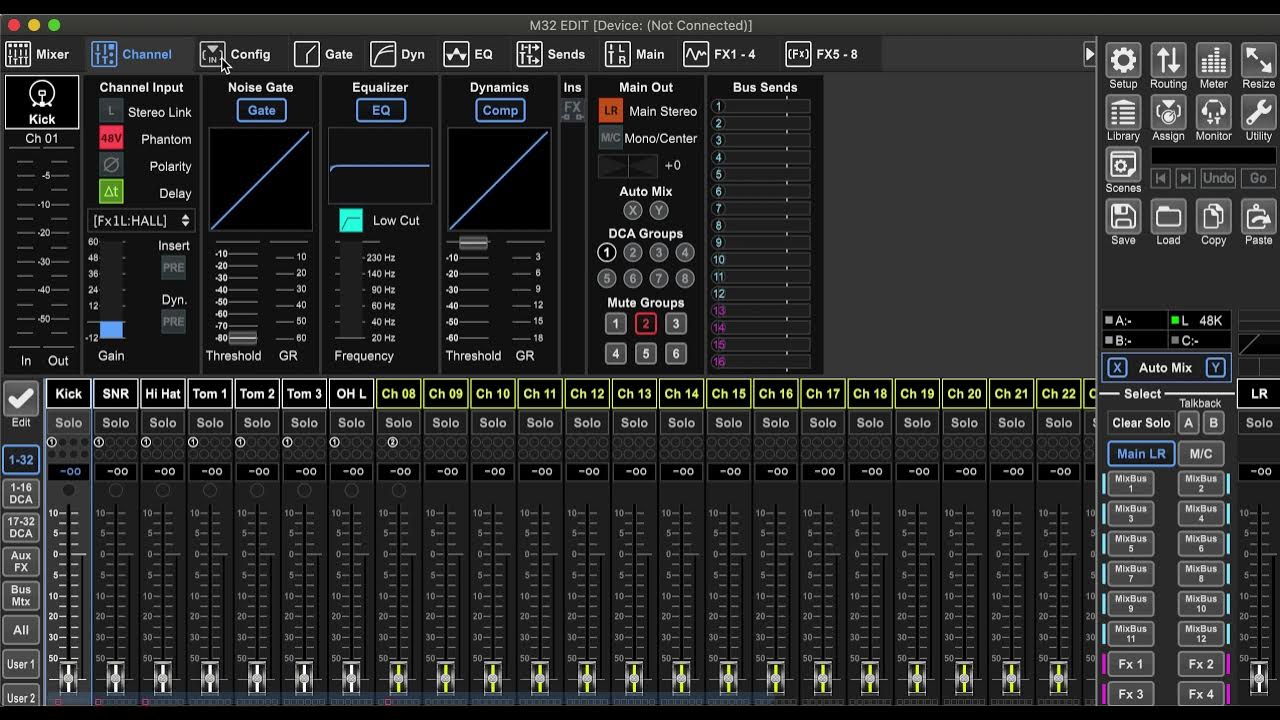Select the 1-32 layer button
The height and width of the screenshot is (720, 1280).
click(21, 459)
